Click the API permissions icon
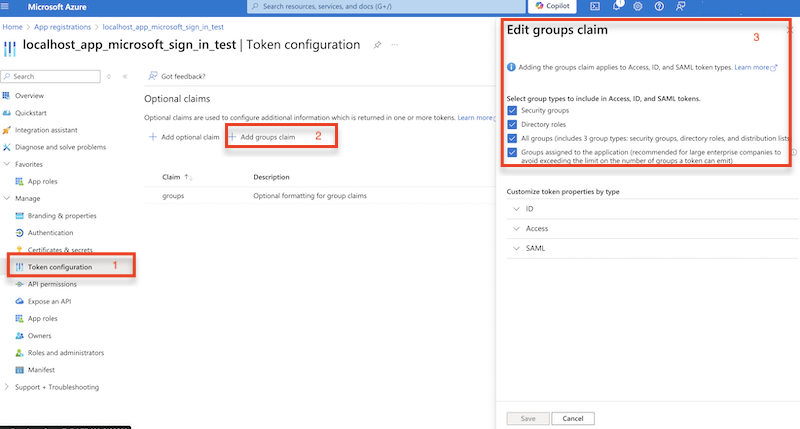800x429 pixels. [x=19, y=284]
